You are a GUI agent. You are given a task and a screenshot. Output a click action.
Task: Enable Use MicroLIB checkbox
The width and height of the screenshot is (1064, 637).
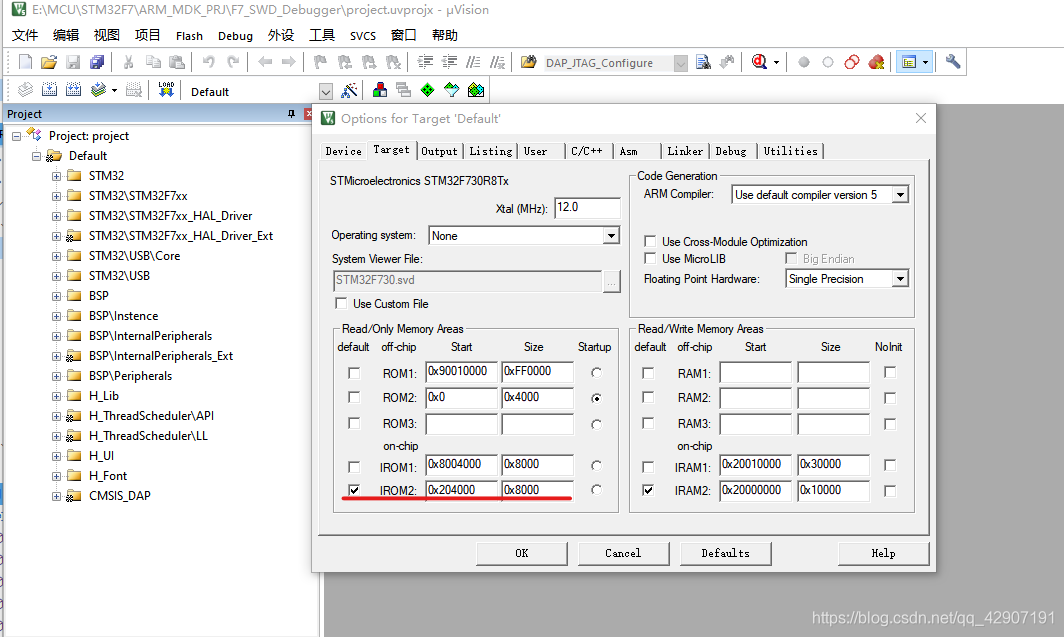coord(650,258)
